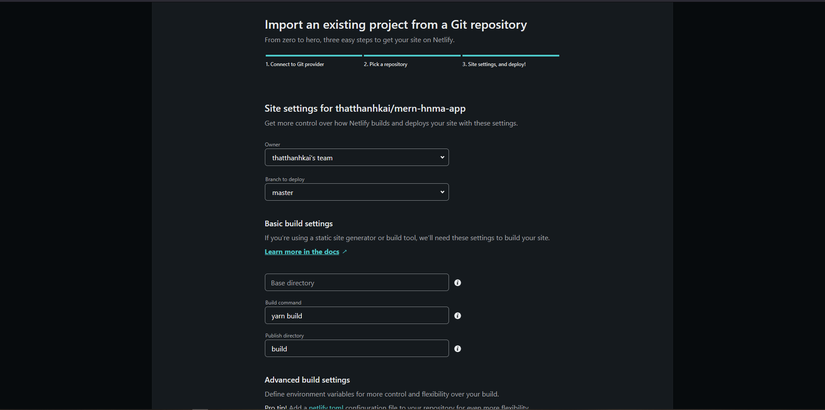This screenshot has width=825, height=410.
Task: Click the Base directory info icon
Action: pyautogui.click(x=458, y=283)
